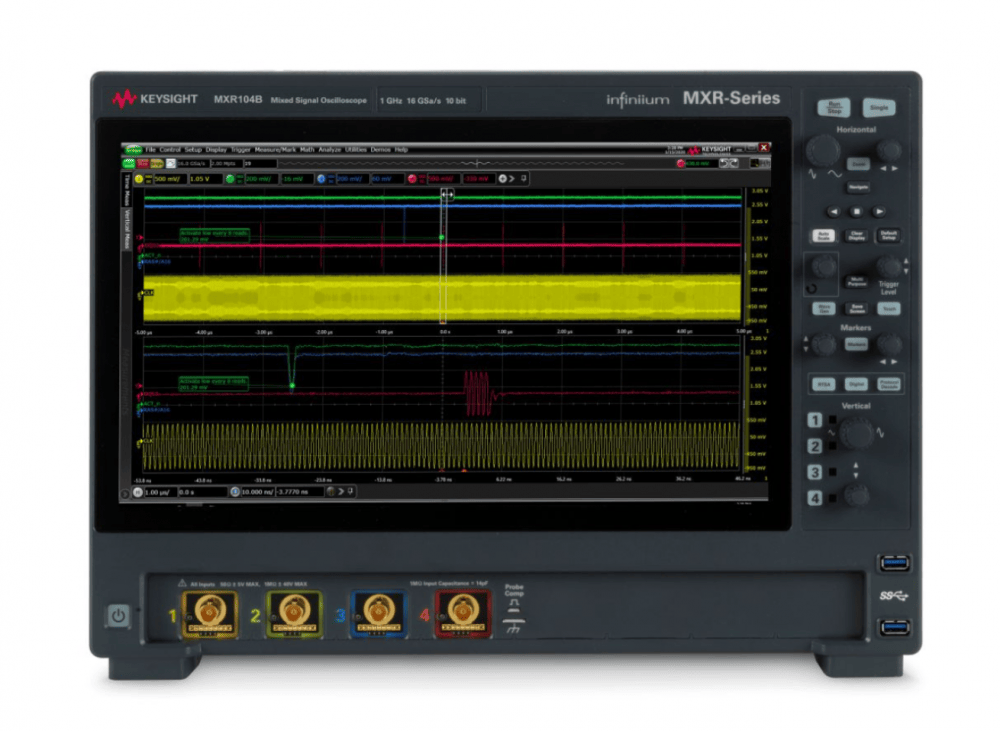
Task: Open the Trigger menu
Action: point(240,149)
